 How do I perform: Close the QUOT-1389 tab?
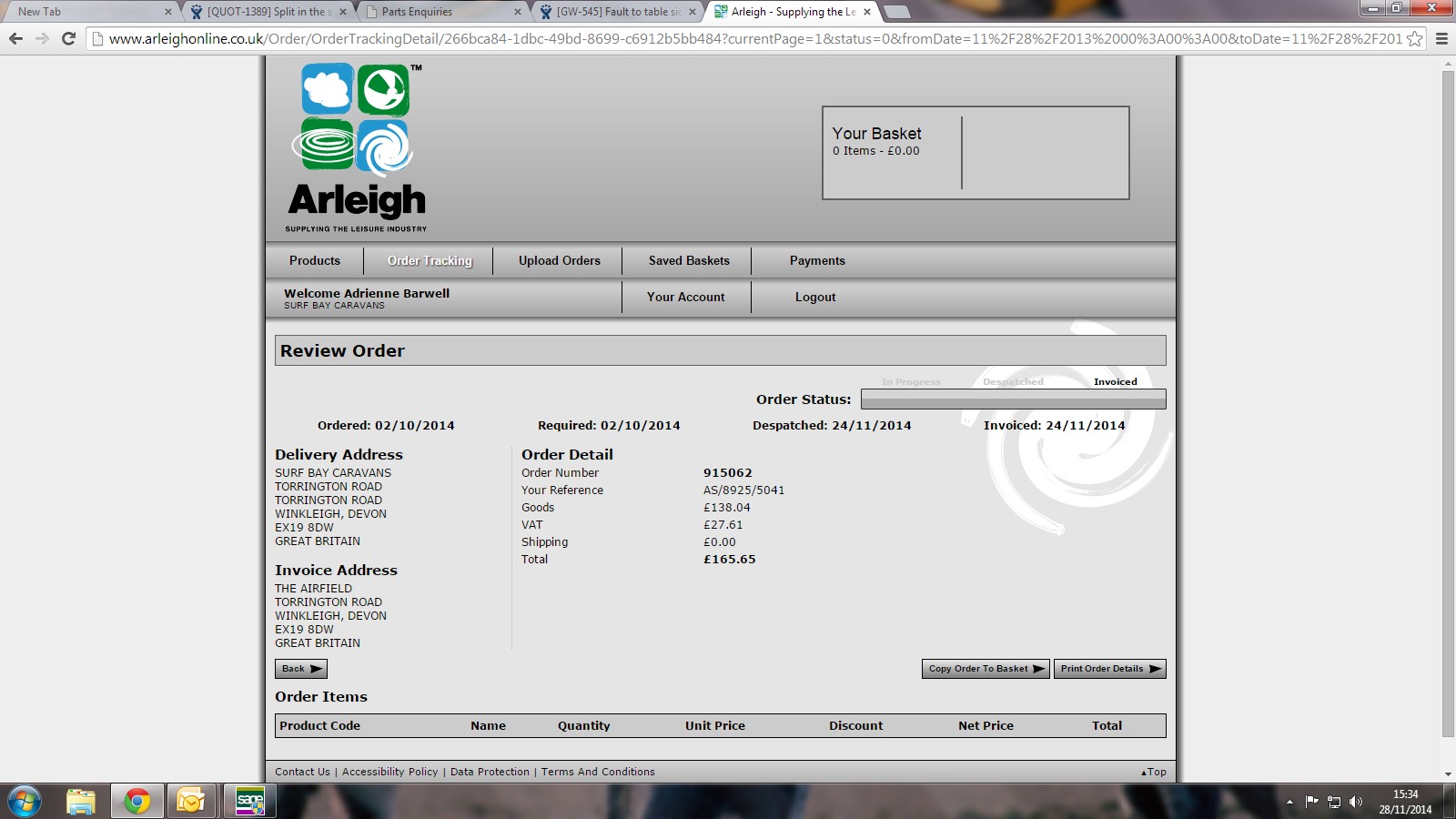click(343, 12)
